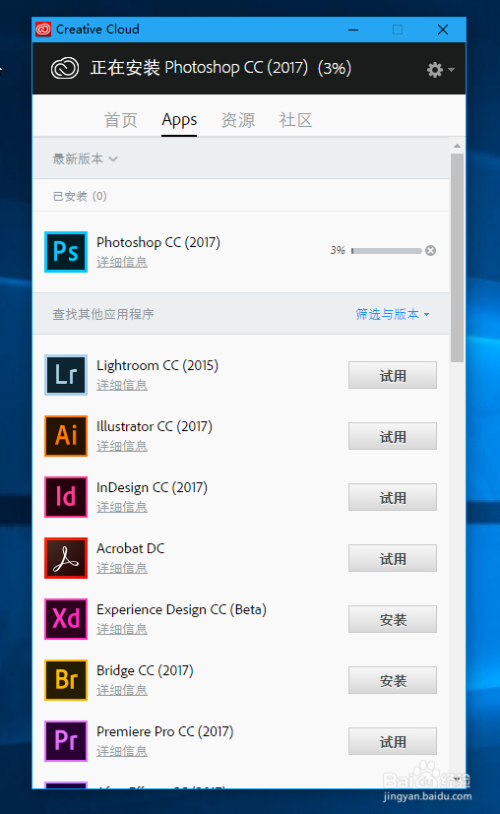This screenshot has width=500, height=814.
Task: Click the Photoshop CC app icon
Action: 66,252
